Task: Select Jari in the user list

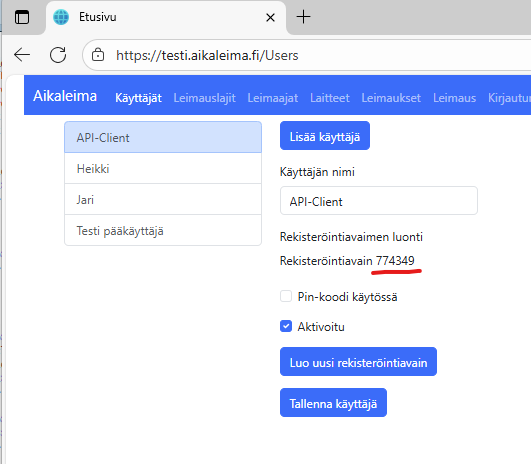Action: point(163,199)
